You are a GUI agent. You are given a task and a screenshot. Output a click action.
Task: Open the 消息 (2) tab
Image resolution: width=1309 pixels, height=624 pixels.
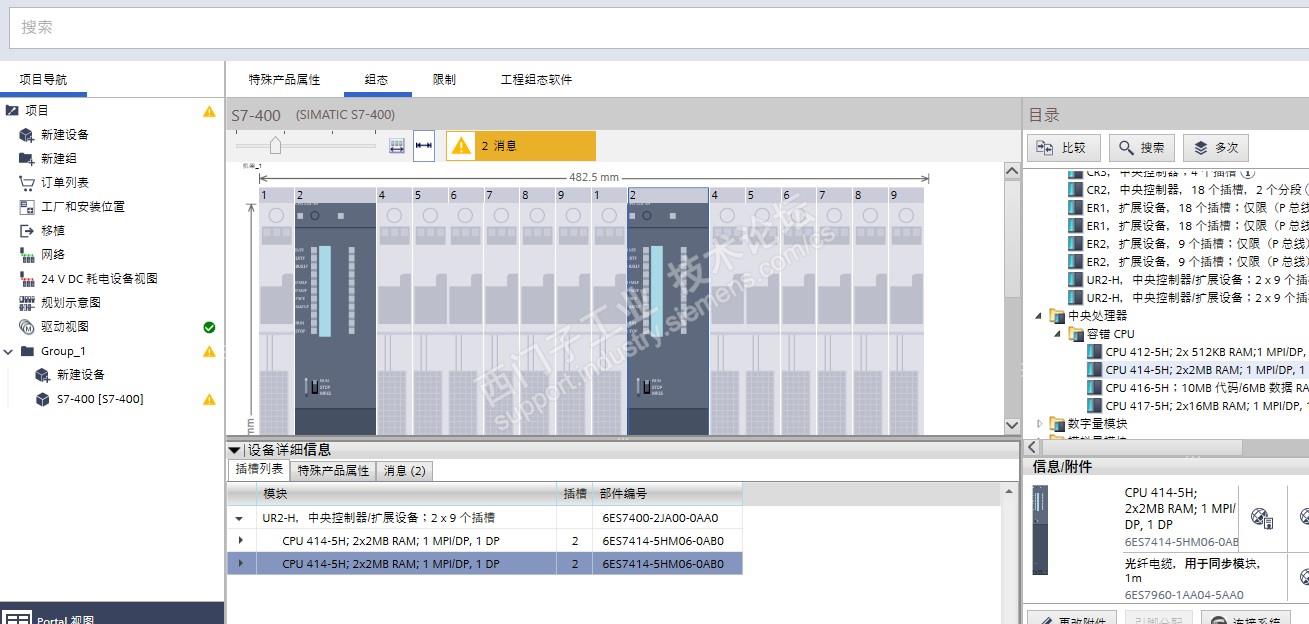pyautogui.click(x=404, y=470)
